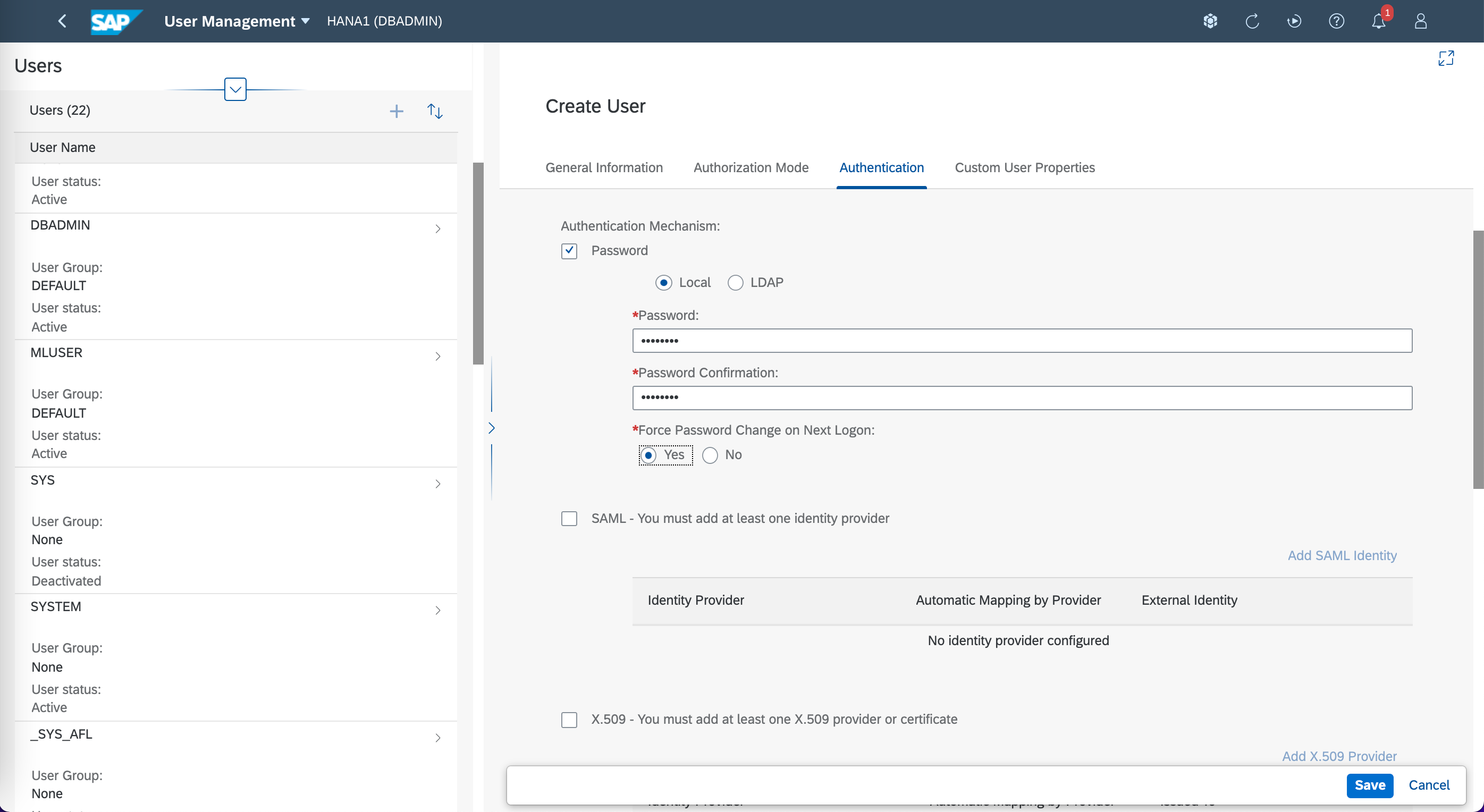Click the Password Confirmation input field
The height and width of the screenshot is (812, 1484).
1022,398
